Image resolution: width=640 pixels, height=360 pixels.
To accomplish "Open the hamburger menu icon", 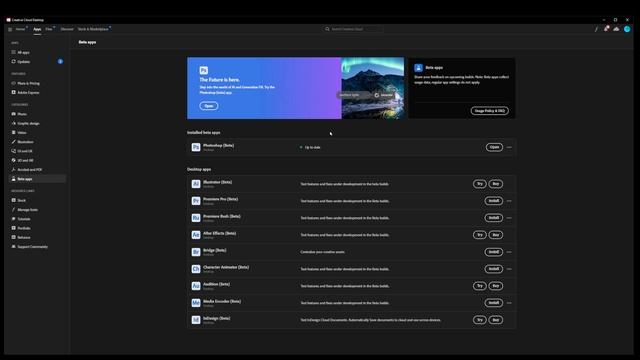I will (x=10, y=29).
